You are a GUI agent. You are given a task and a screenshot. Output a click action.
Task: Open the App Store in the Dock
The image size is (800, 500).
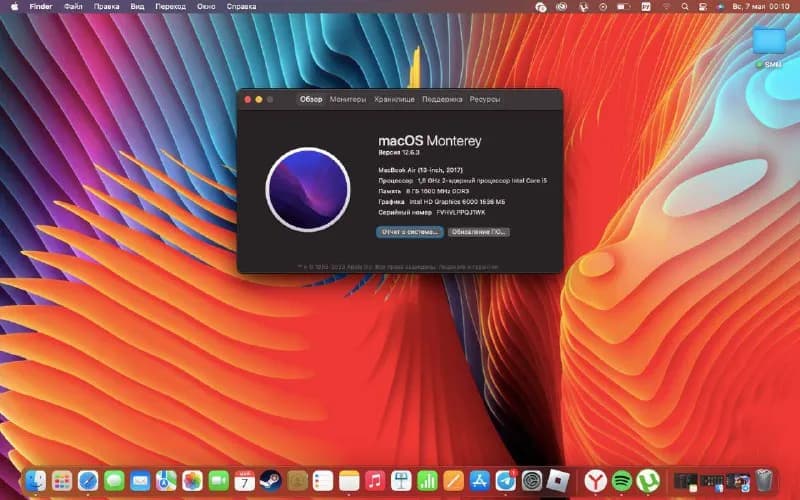480,481
